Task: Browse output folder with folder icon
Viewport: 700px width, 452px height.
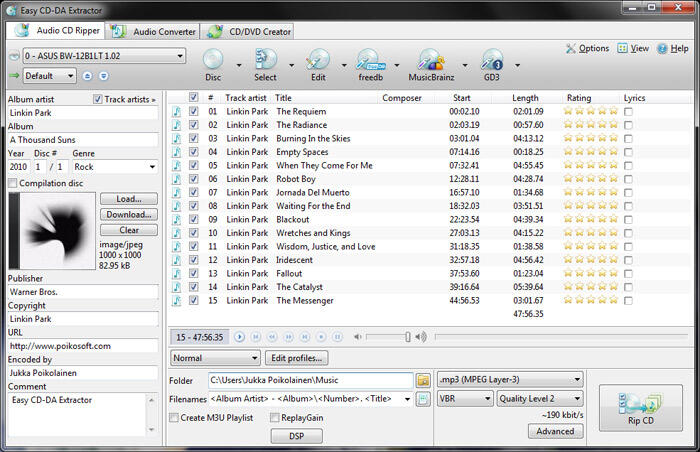Action: [x=423, y=380]
